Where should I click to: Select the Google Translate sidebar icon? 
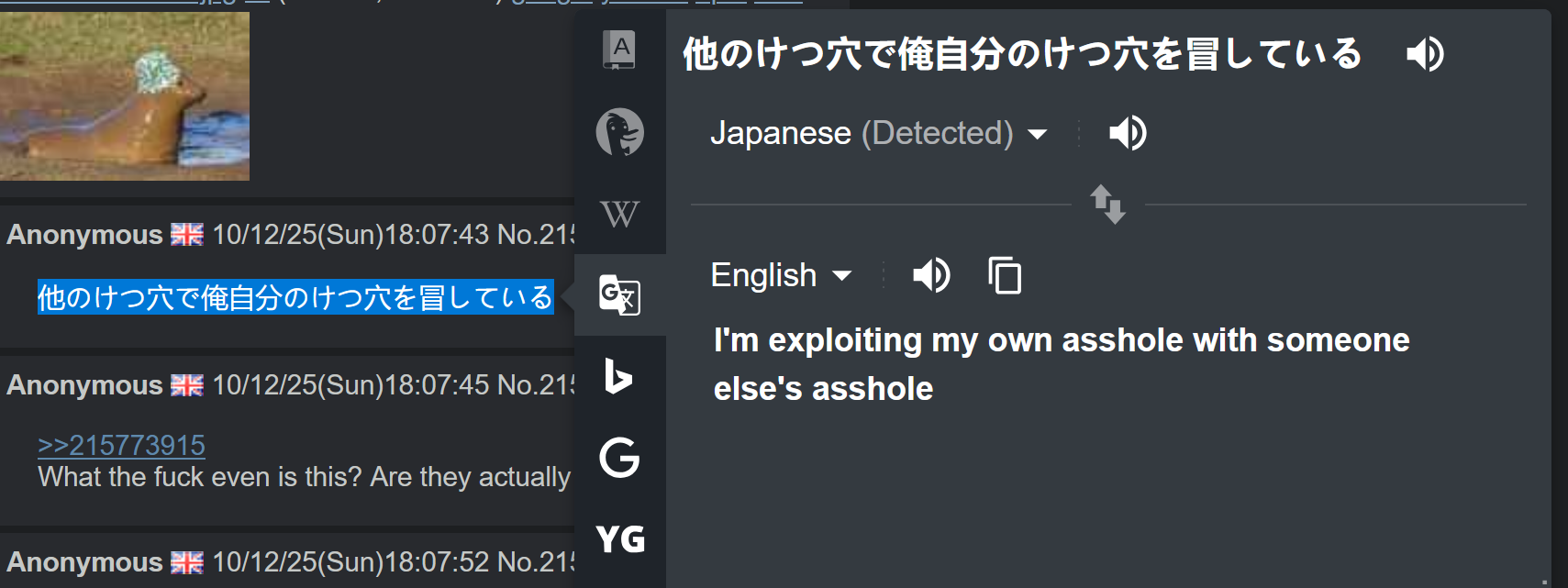tap(619, 295)
